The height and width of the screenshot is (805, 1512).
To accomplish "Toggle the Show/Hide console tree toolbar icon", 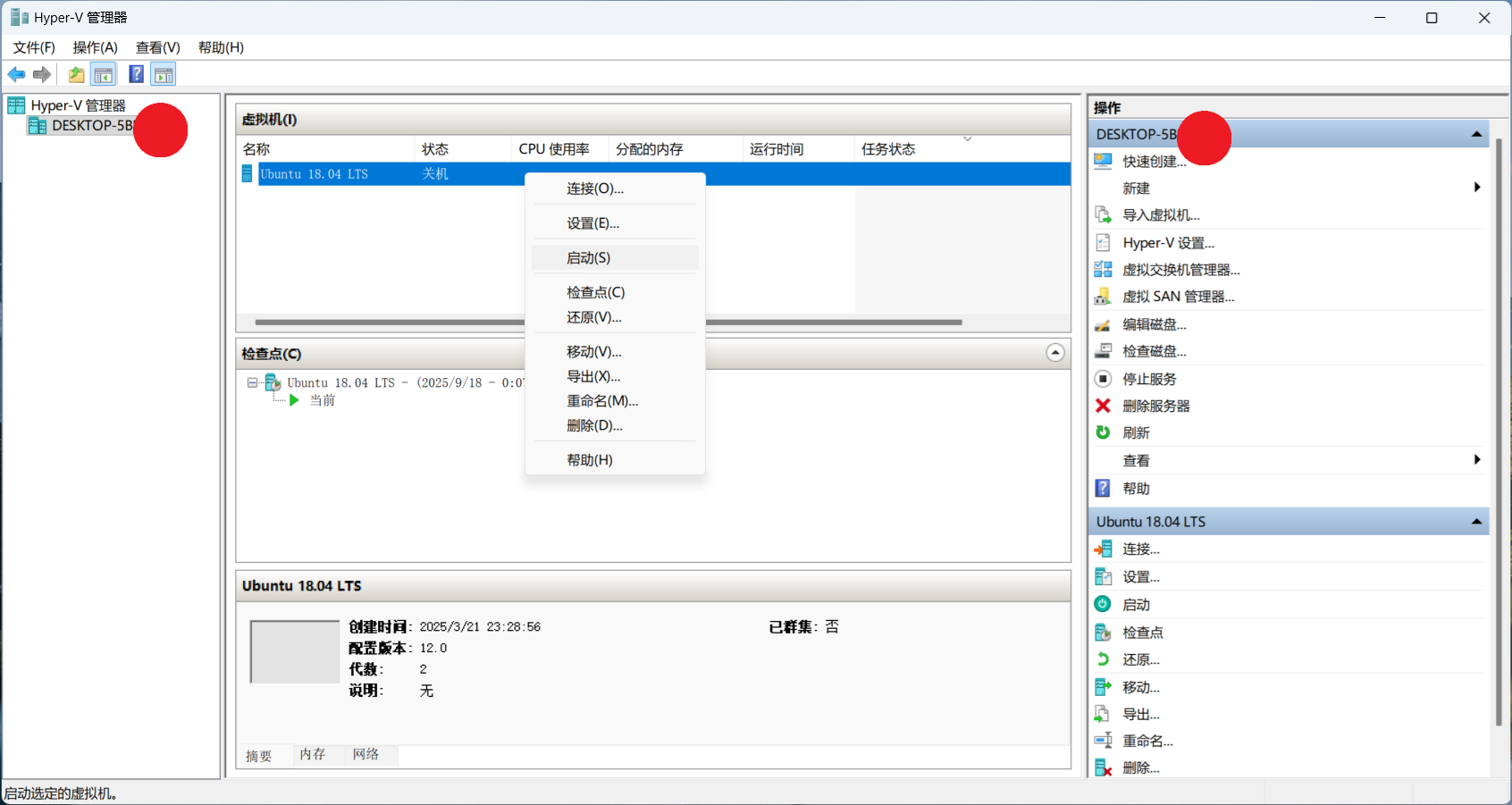I will (x=104, y=74).
